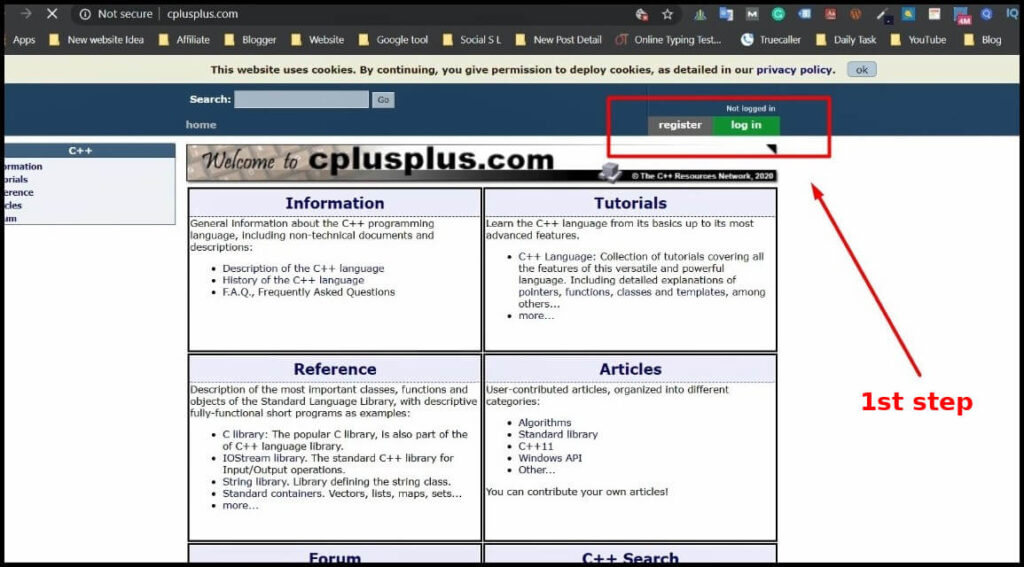This screenshot has width=1024, height=567.
Task: Open the Blogger bookmark folder
Action: click(x=250, y=40)
